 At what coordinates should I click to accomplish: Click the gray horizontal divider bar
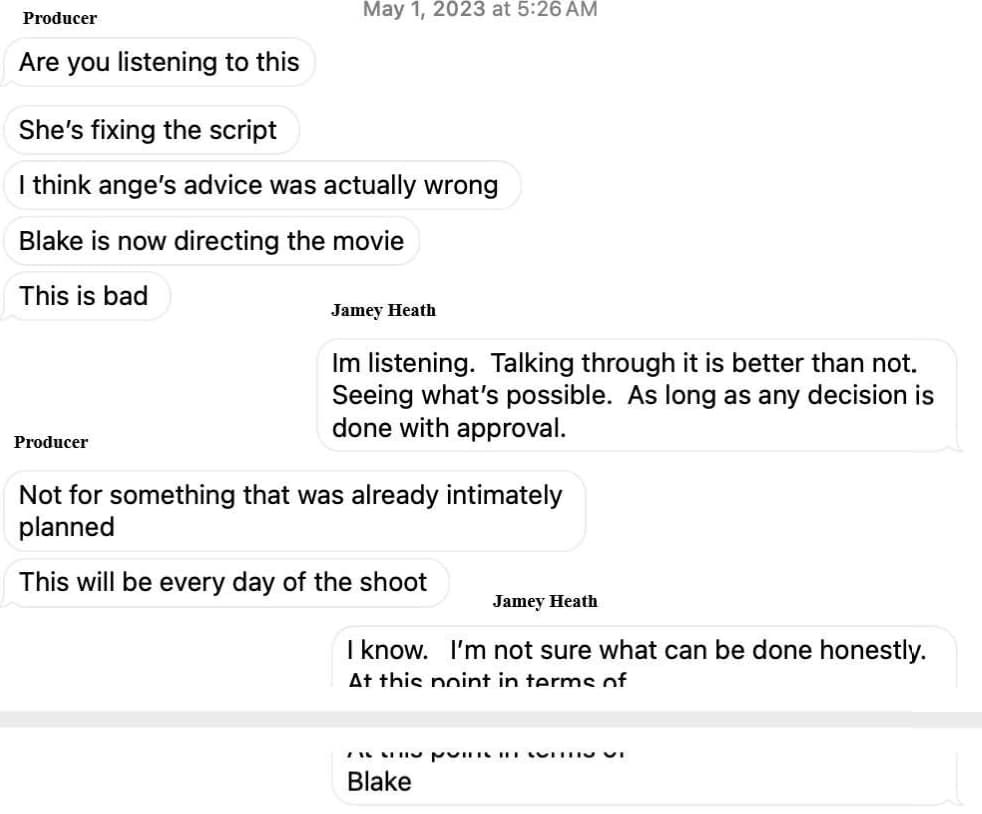491,719
